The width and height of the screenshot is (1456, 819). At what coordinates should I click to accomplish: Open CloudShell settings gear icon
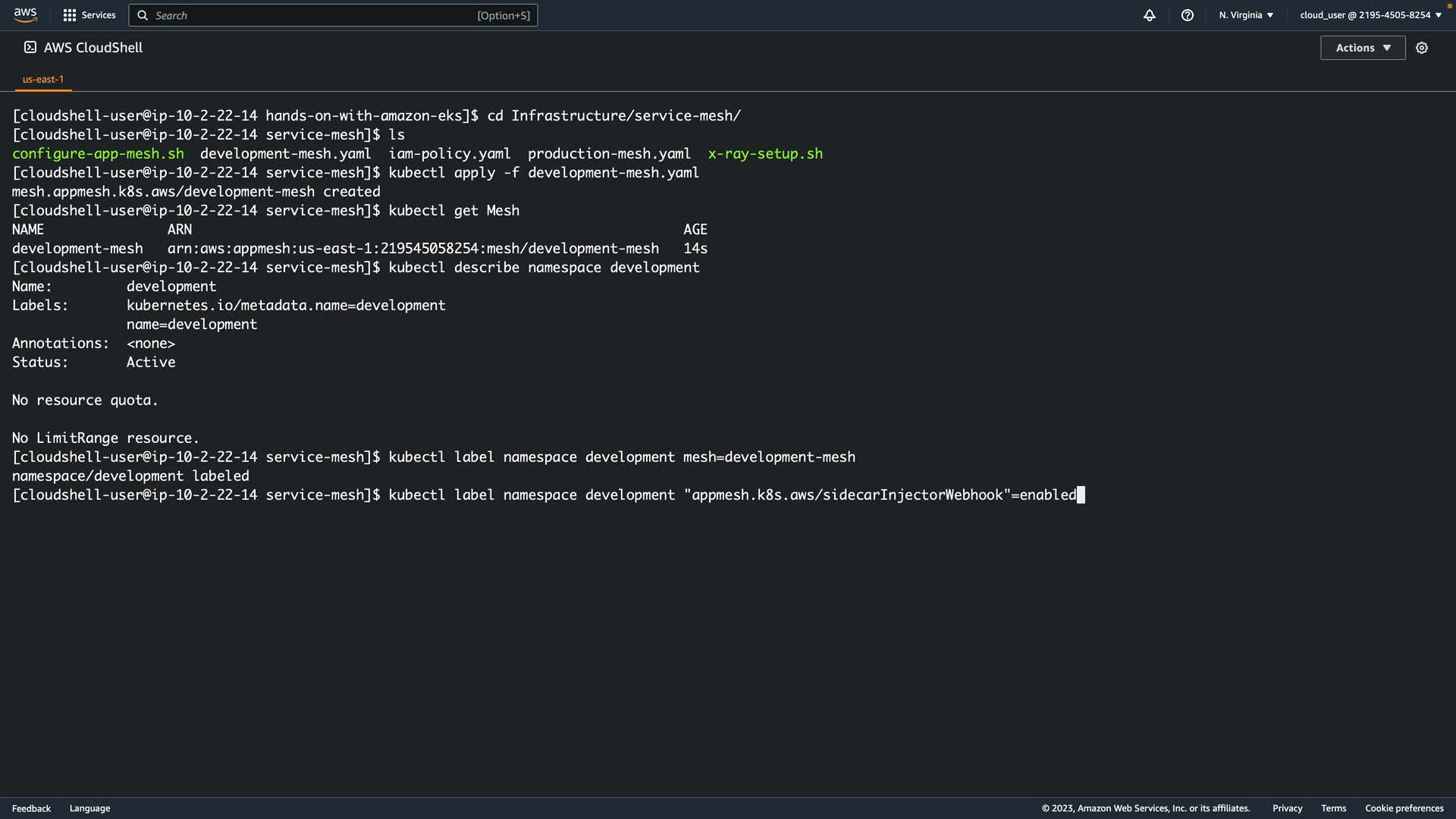[x=1422, y=48]
